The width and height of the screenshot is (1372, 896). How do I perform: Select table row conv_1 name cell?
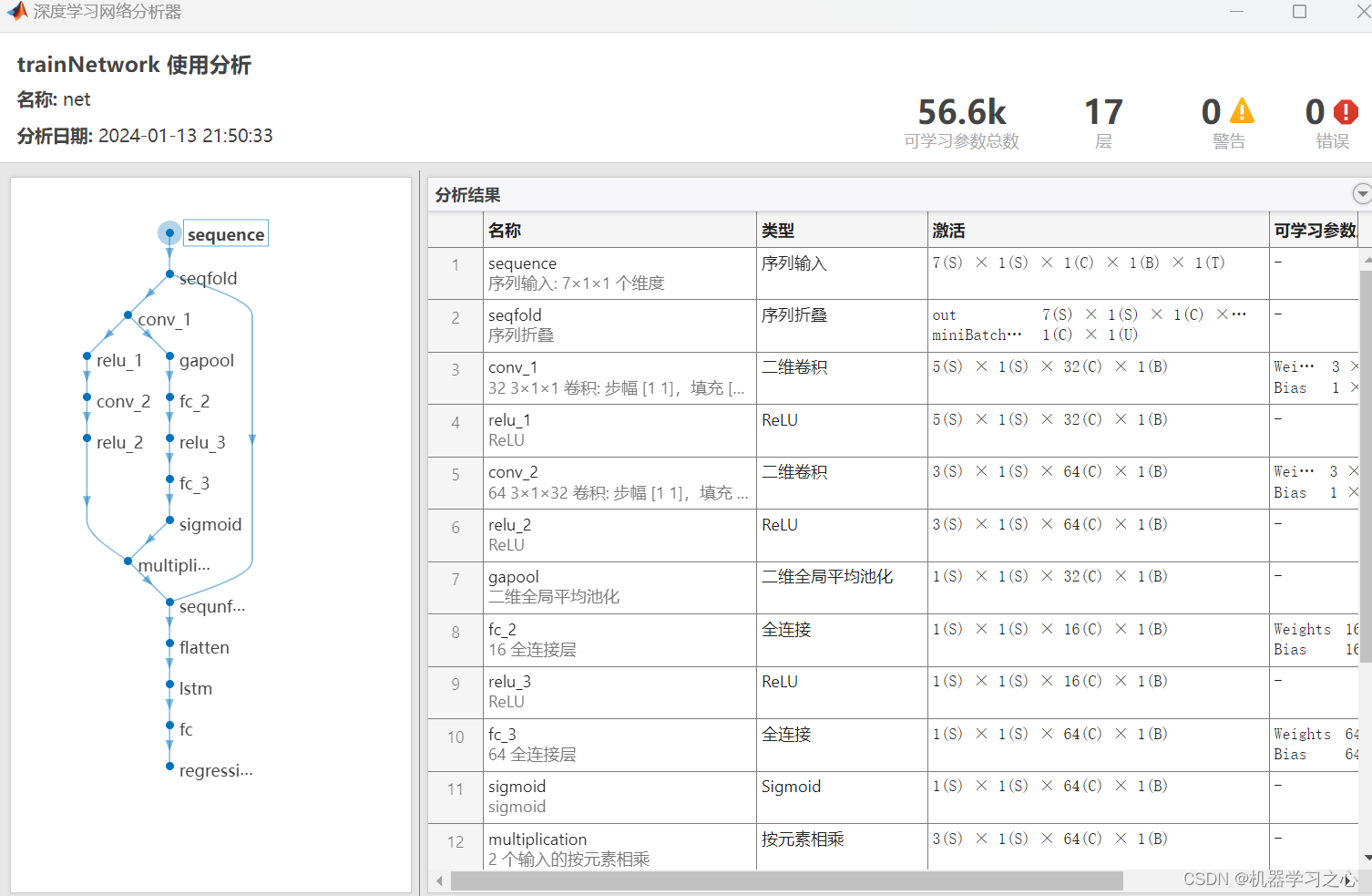pyautogui.click(x=619, y=378)
